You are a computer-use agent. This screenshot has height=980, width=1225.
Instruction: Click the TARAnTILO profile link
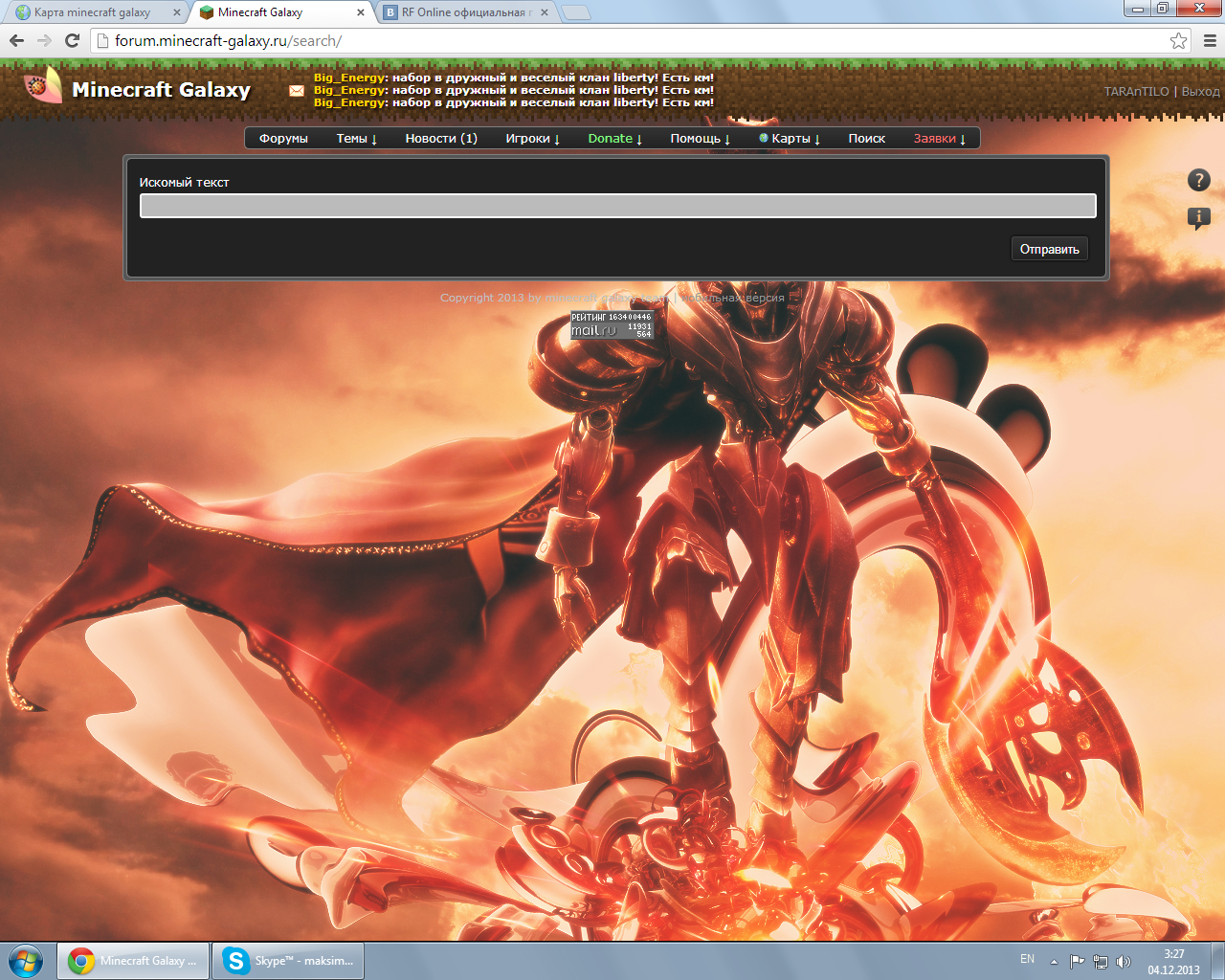(x=1136, y=92)
